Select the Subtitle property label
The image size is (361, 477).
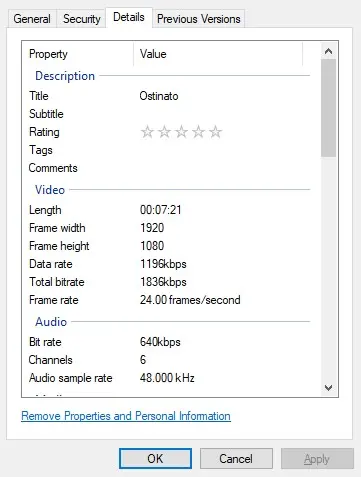tap(46, 114)
